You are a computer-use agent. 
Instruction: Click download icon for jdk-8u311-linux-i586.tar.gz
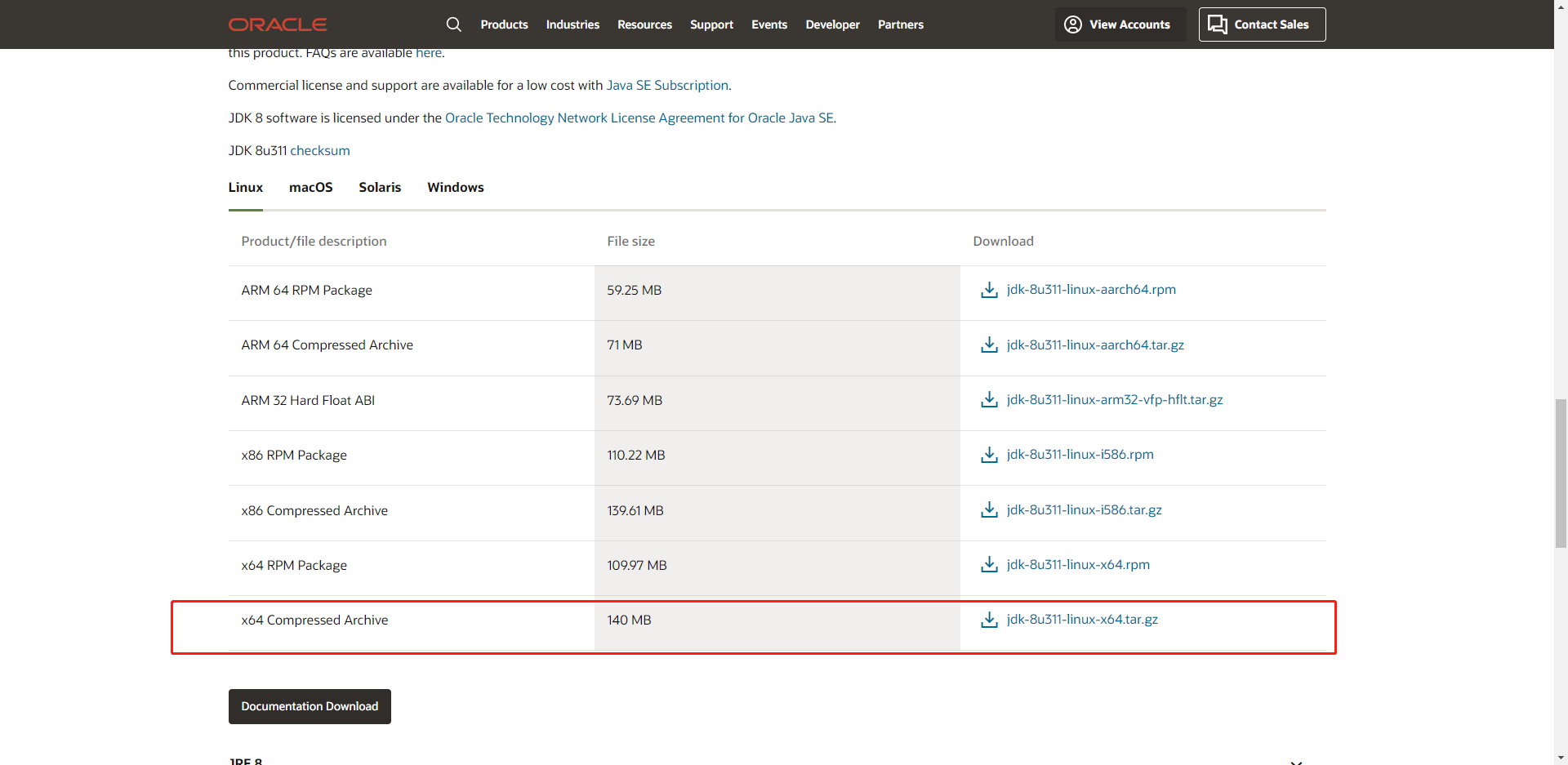[x=989, y=509]
